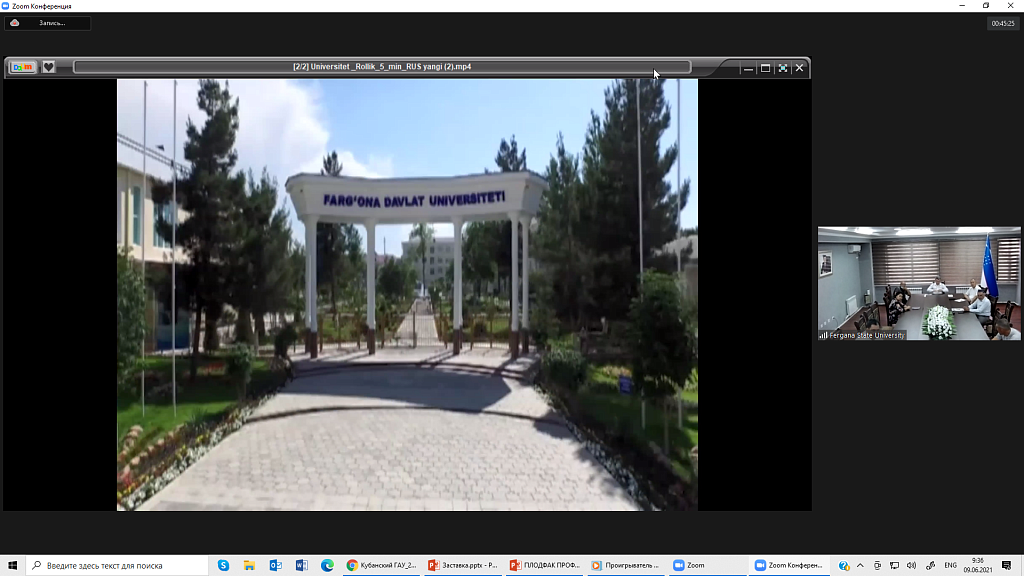Switch to Zoom Конференция taskbar item

790,566
